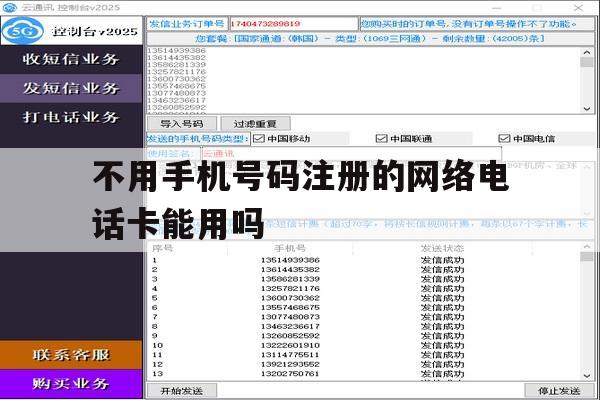600x400 pixels.
Task: Select table row with 13600730362
Action: pos(364,298)
